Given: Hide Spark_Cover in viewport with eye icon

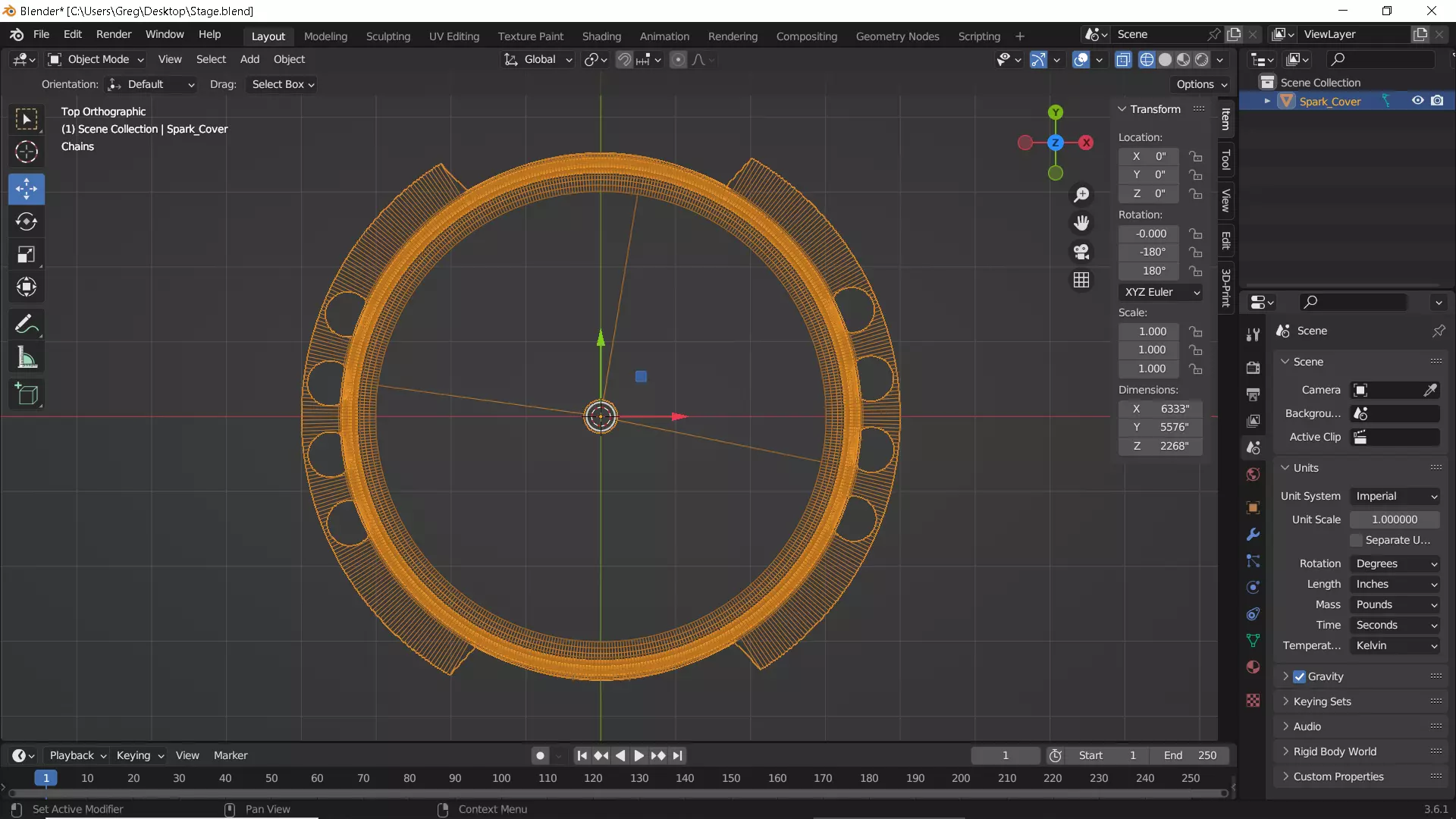Looking at the screenshot, I should click(1417, 101).
